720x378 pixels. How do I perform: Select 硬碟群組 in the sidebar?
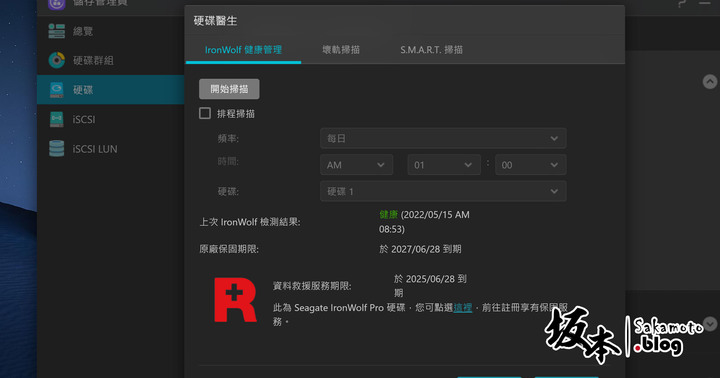coord(93,60)
